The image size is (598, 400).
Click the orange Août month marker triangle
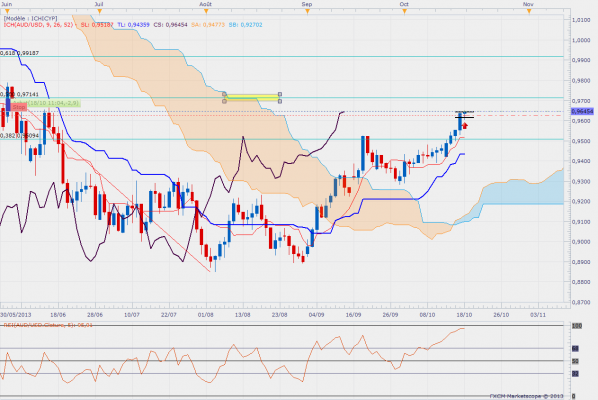[206, 11]
